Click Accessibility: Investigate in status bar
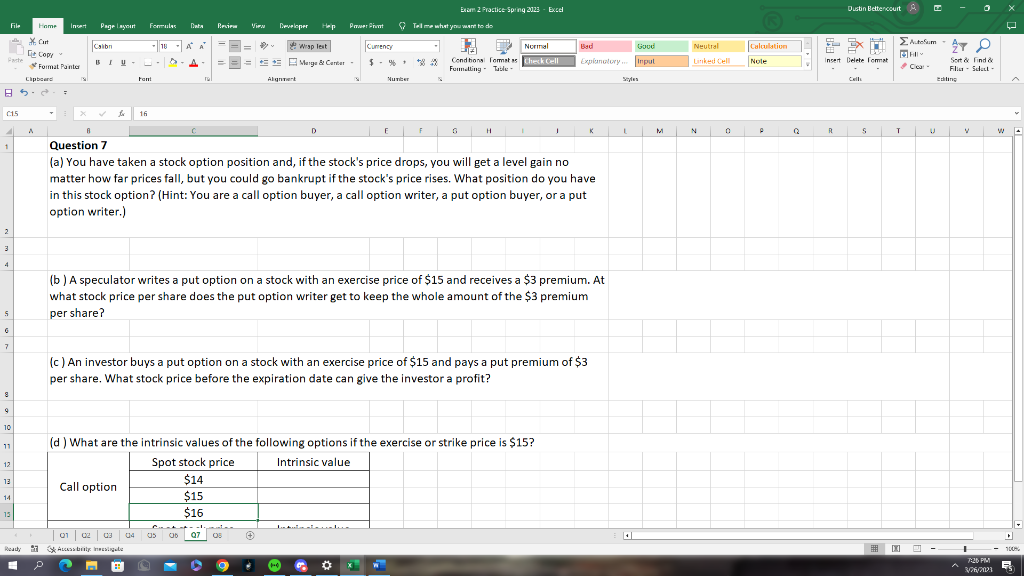This screenshot has width=1024, height=576. pyautogui.click(x=85, y=549)
